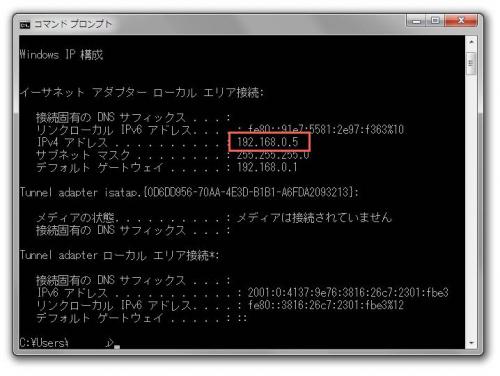The image size is (500, 376).
Task: Click the 'Tunnel adapter isatap' line
Action: click(x=189, y=192)
